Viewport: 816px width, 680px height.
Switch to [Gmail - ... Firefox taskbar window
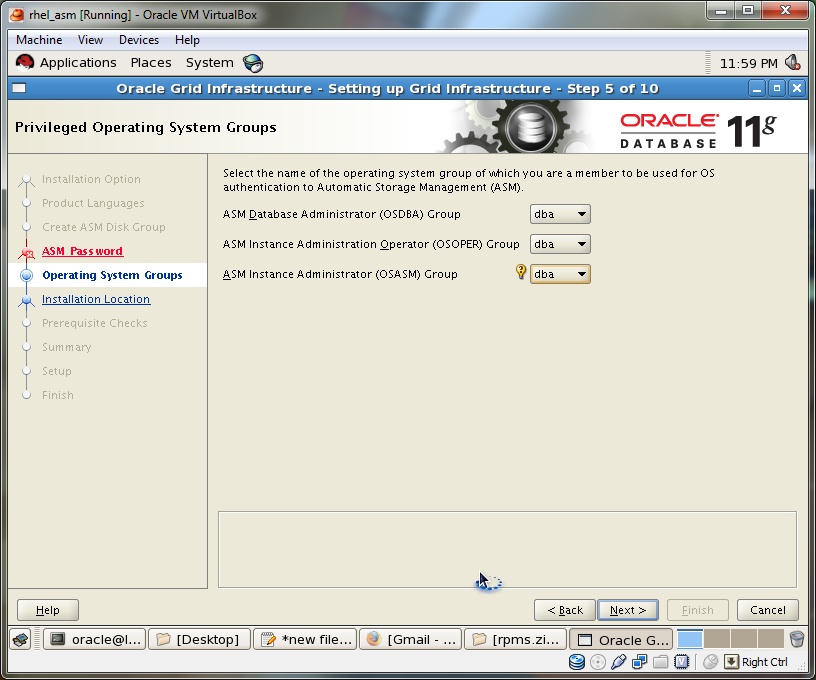[x=410, y=639]
